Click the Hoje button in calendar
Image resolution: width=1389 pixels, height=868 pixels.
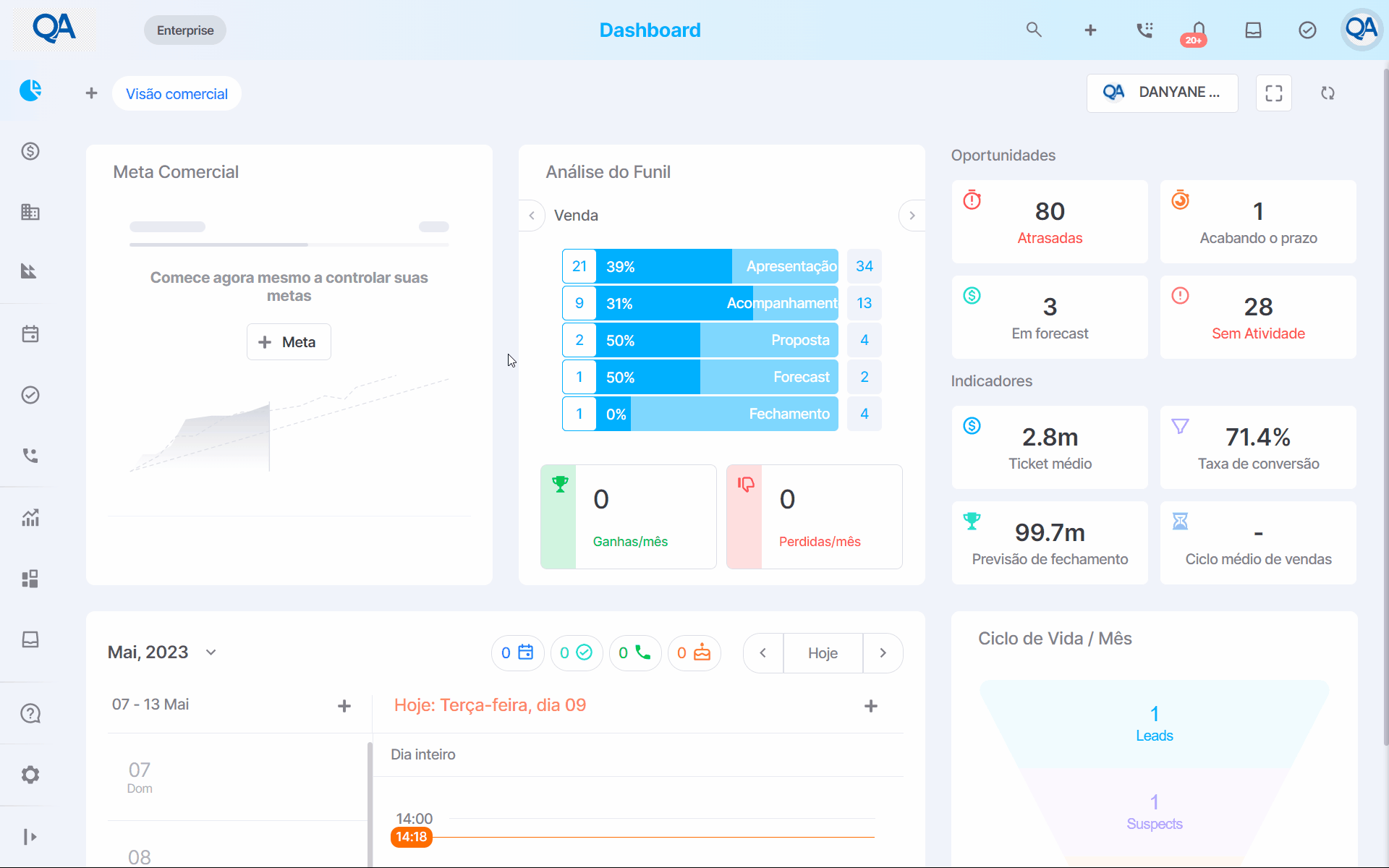(823, 653)
